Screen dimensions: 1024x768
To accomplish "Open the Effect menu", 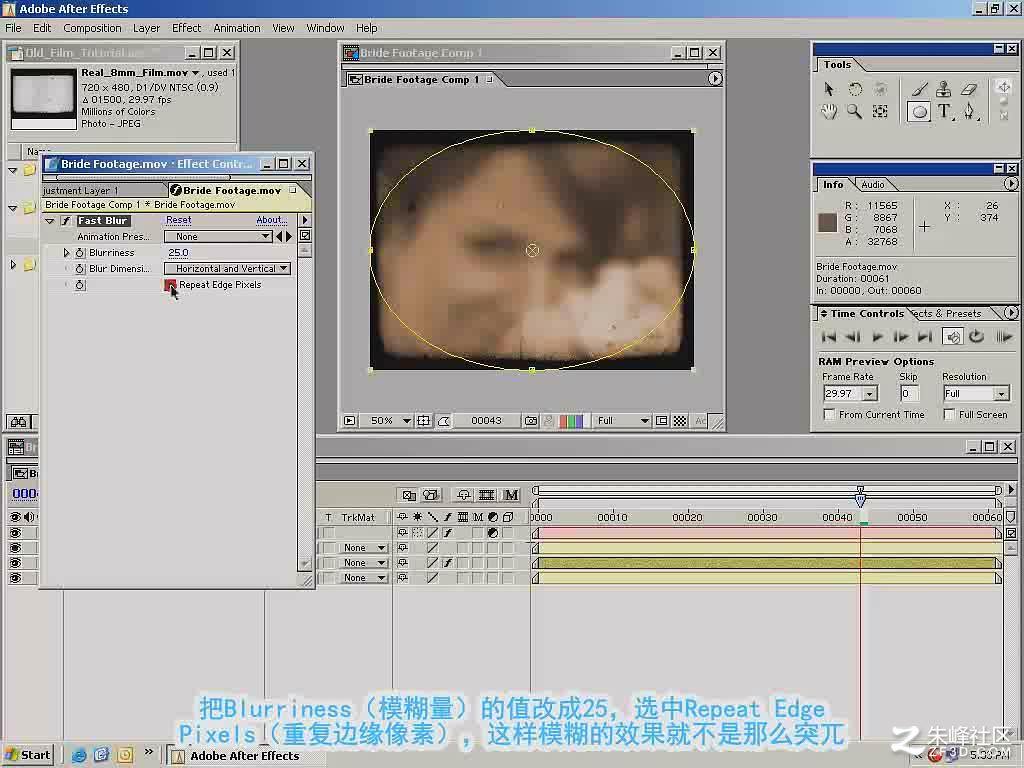I will tap(186, 28).
